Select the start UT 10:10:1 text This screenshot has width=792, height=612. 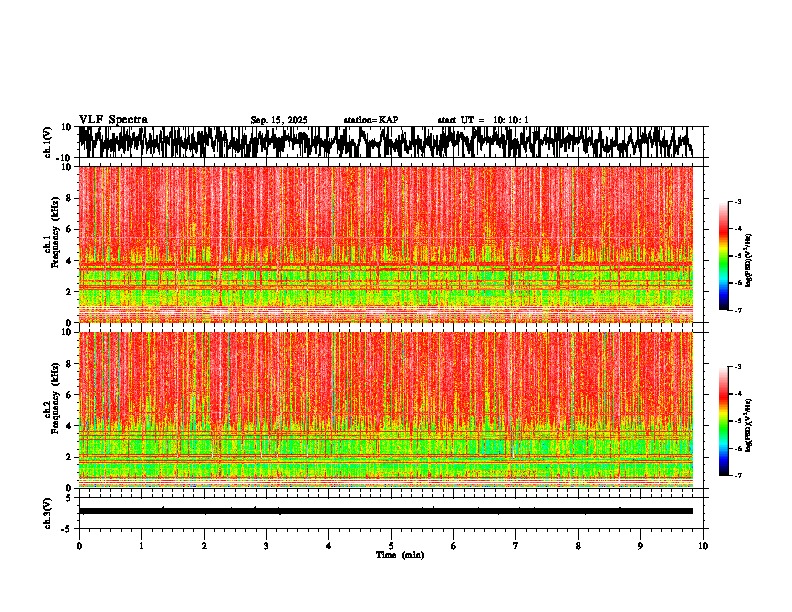[483, 120]
